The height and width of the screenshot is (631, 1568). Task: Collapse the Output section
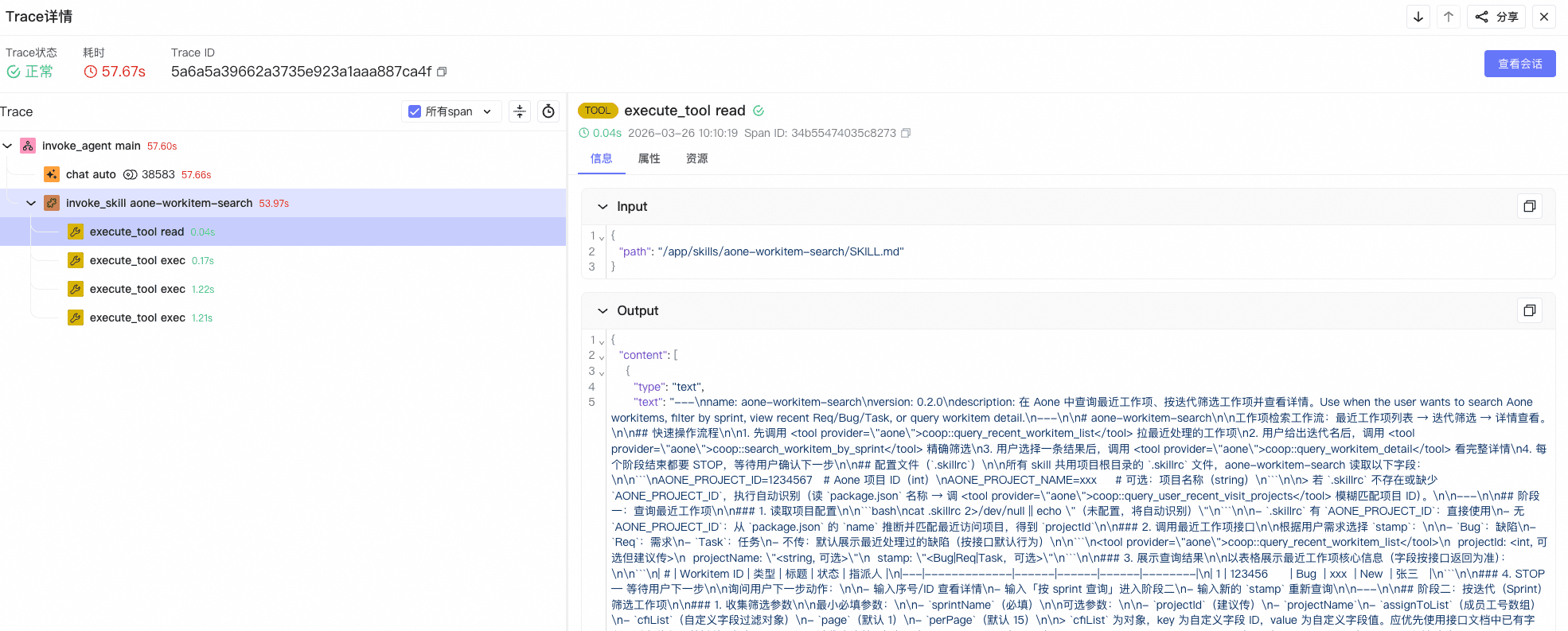coord(603,310)
